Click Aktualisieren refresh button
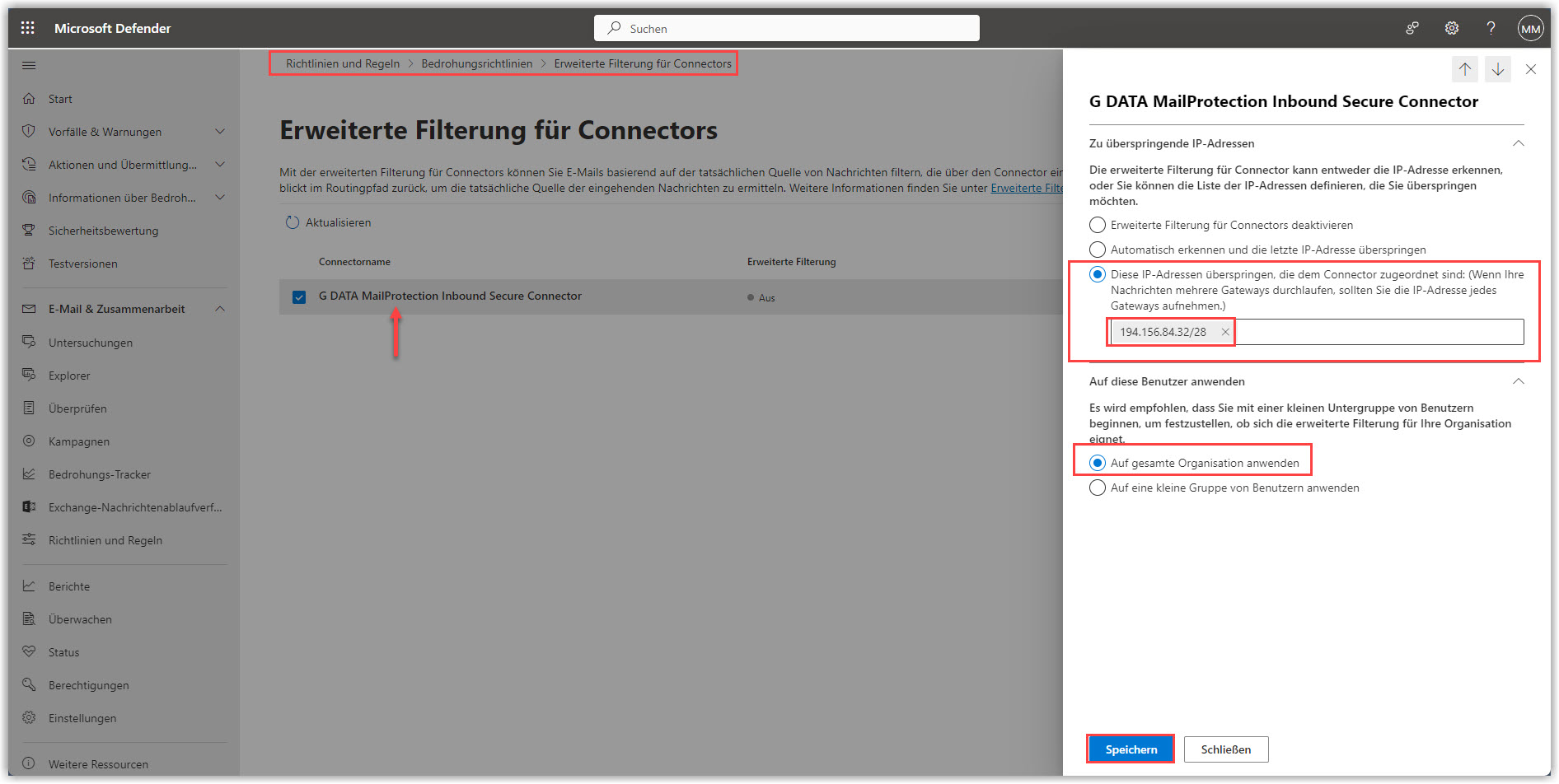The width and height of the screenshot is (1559, 784). point(328,222)
